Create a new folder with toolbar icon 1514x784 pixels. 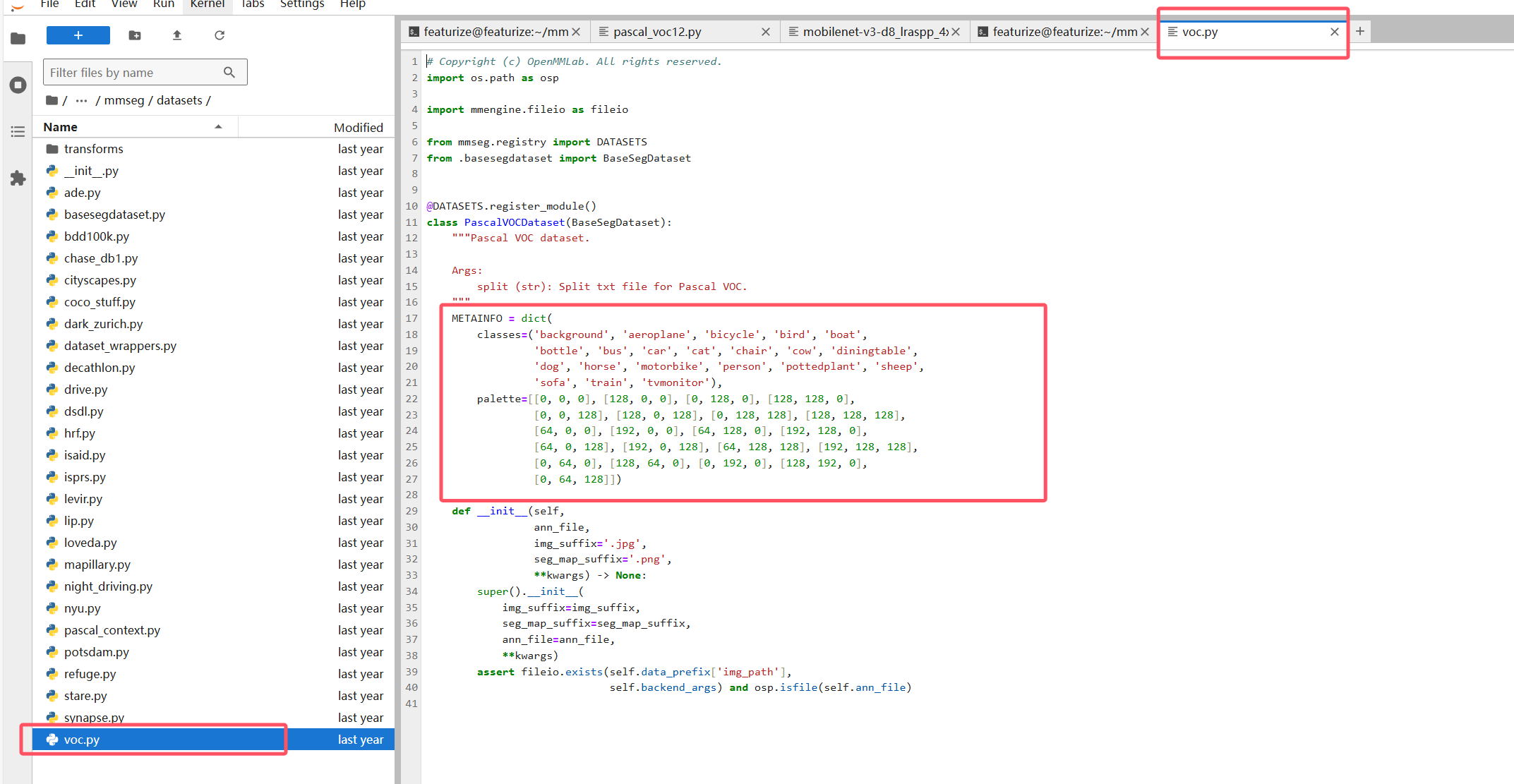point(135,35)
